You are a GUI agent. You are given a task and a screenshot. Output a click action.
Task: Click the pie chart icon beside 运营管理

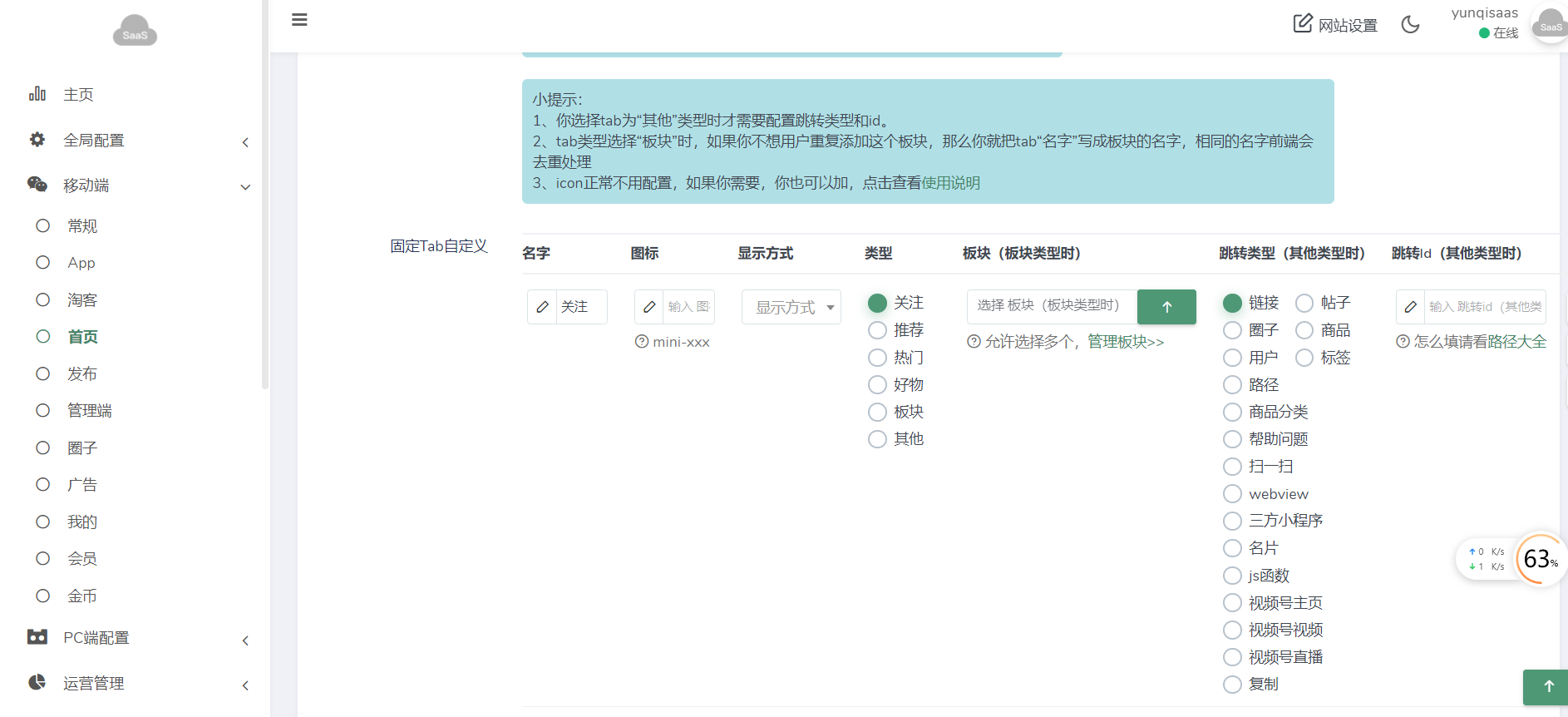(x=37, y=682)
